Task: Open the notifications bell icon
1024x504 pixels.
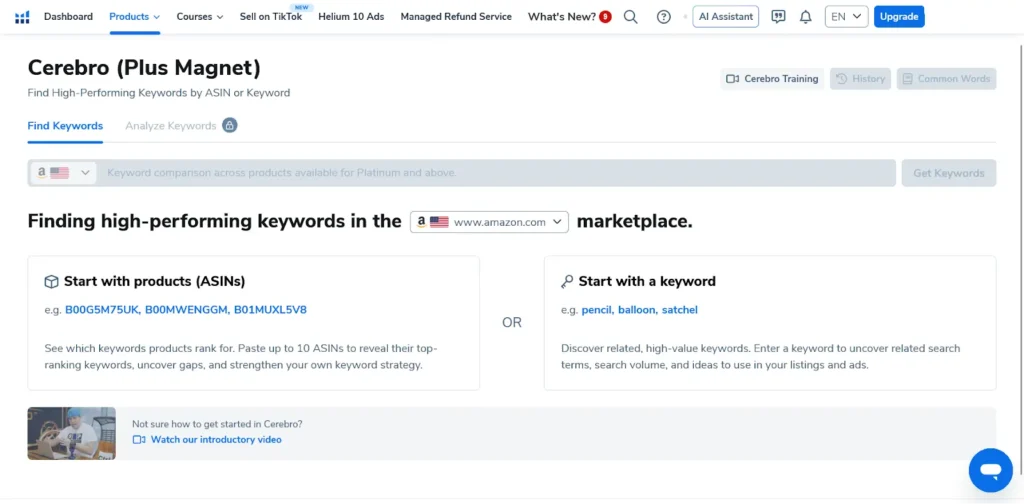Action: (806, 17)
